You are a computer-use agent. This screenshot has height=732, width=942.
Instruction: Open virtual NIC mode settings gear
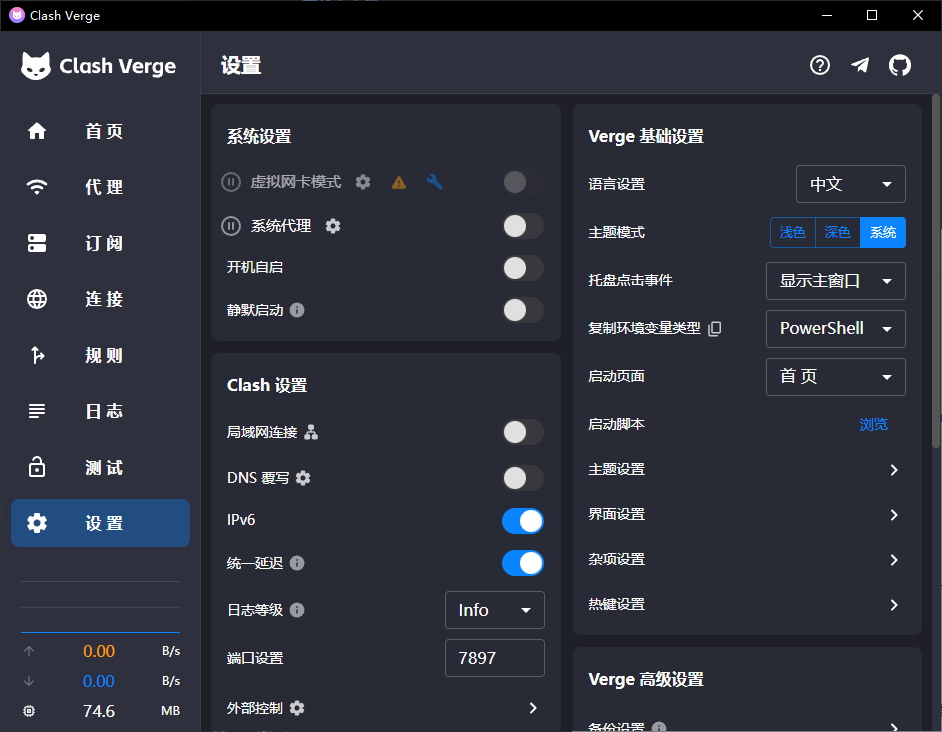(363, 181)
